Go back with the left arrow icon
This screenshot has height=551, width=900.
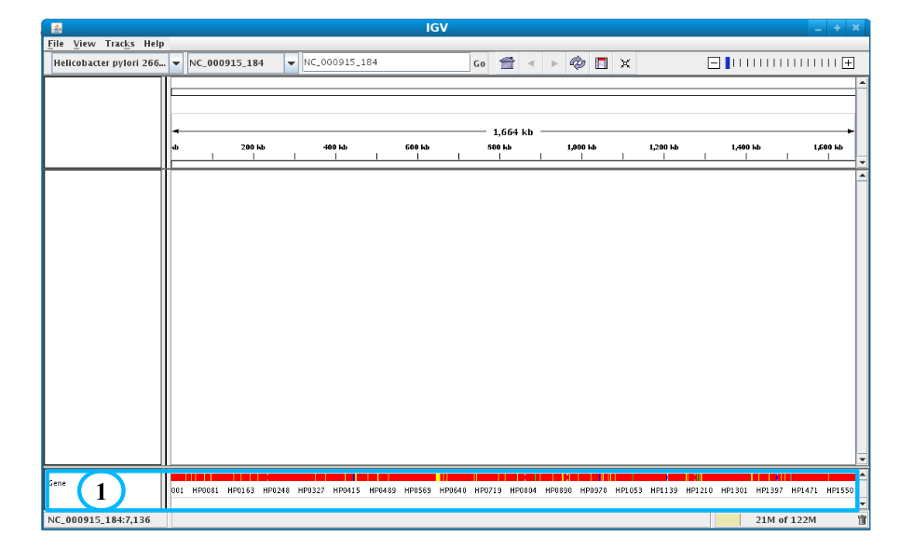click(x=531, y=63)
